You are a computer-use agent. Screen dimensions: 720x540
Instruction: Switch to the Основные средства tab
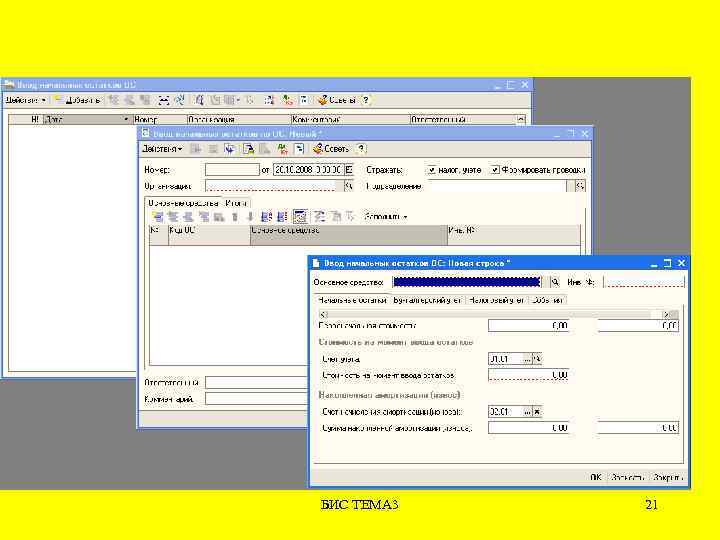click(184, 202)
